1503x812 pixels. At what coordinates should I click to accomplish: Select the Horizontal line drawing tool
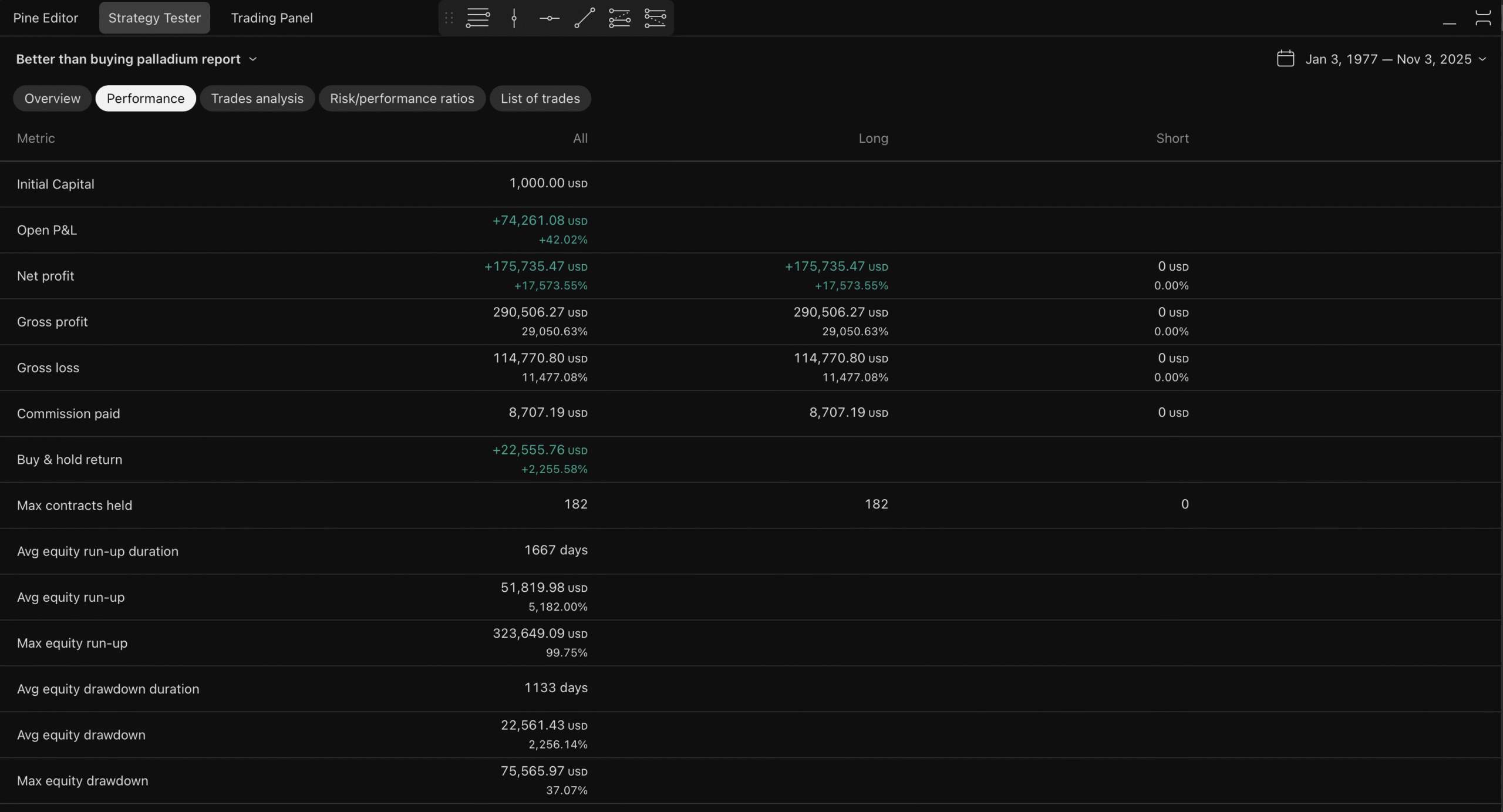click(549, 18)
